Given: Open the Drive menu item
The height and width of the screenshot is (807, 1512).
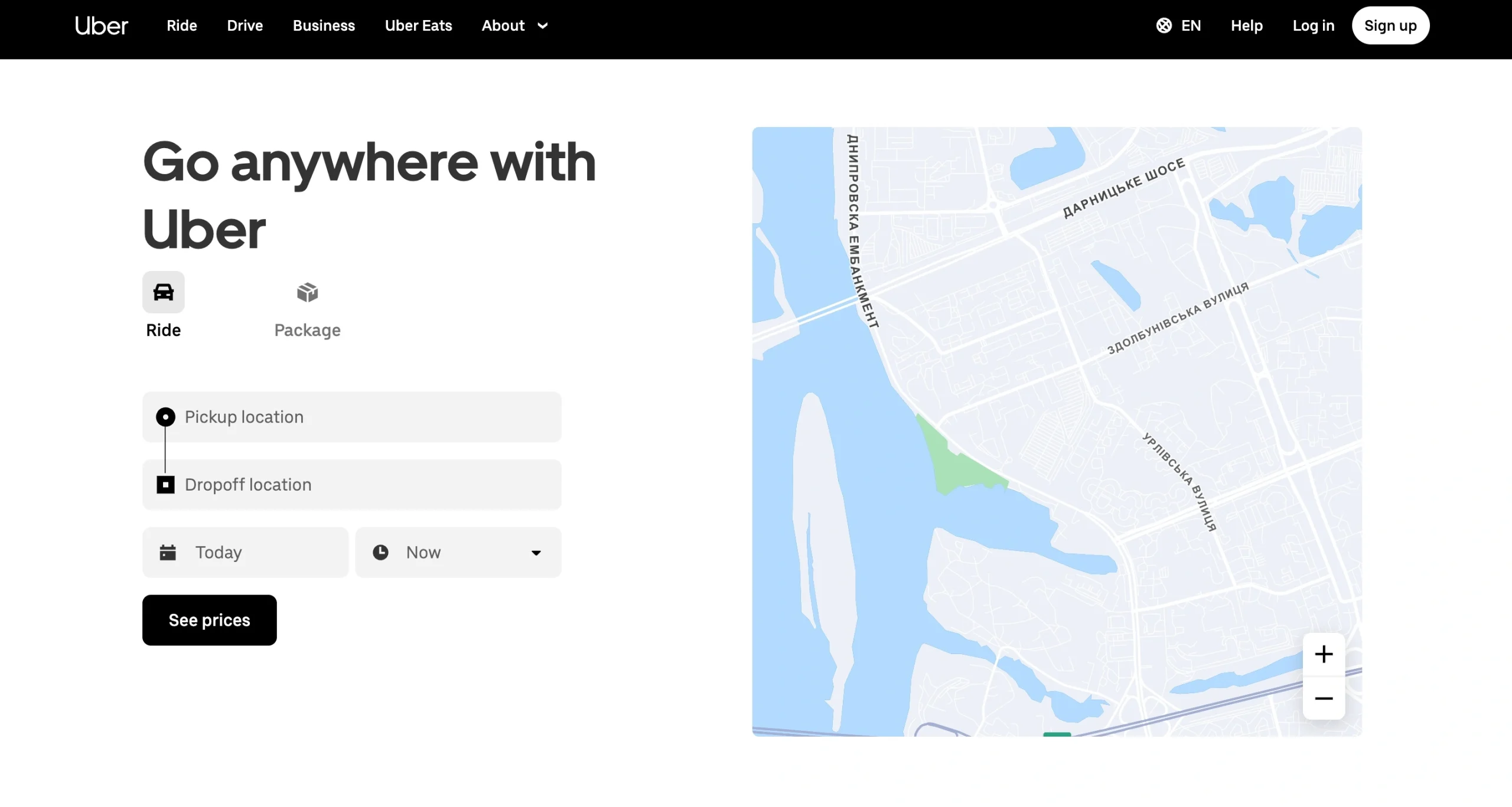Looking at the screenshot, I should [245, 25].
